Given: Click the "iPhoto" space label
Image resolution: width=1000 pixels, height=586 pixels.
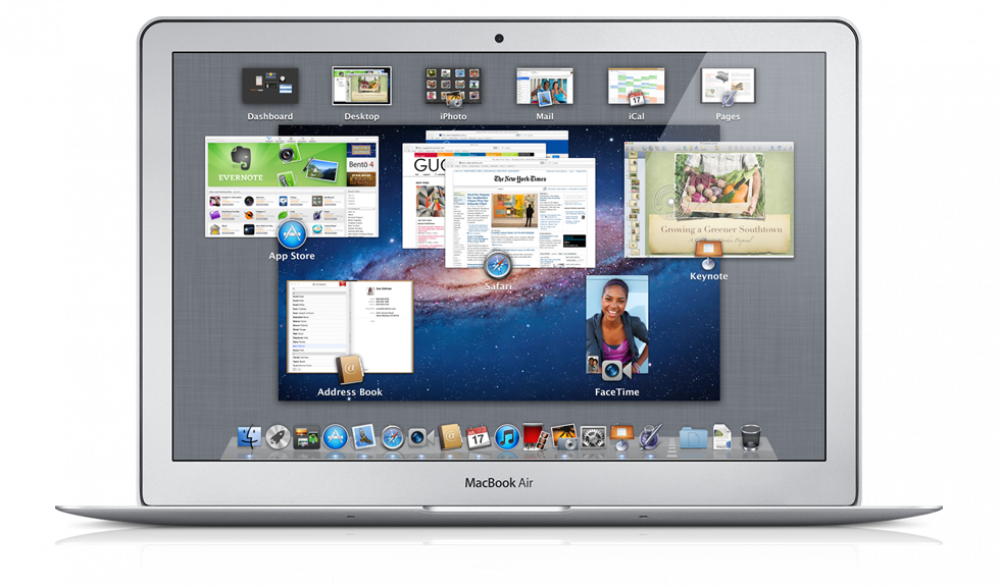Looking at the screenshot, I should 453,116.
